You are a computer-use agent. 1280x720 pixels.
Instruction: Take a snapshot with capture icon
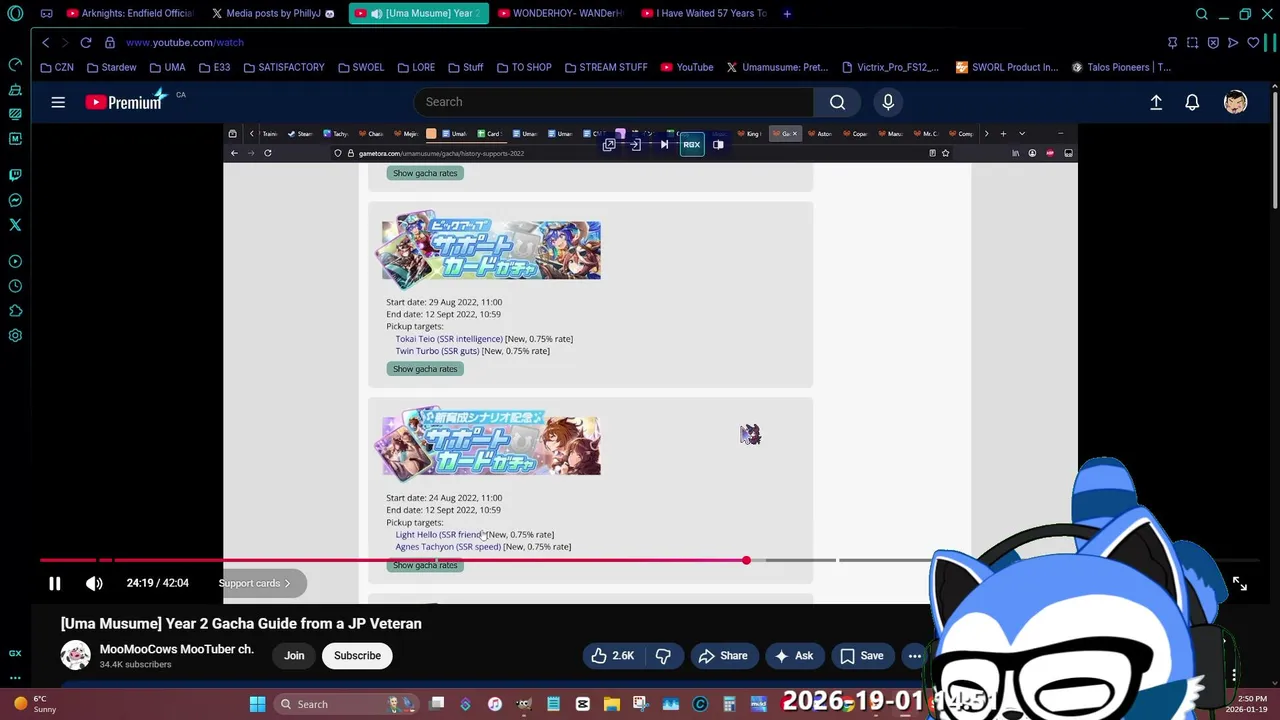1192,43
